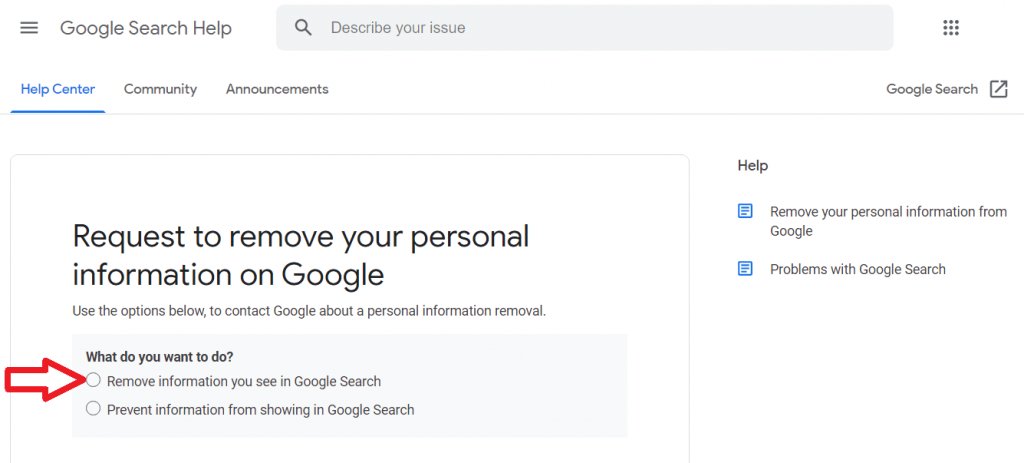This screenshot has width=1024, height=463.
Task: Open the hamburger main menu
Action: point(29,28)
